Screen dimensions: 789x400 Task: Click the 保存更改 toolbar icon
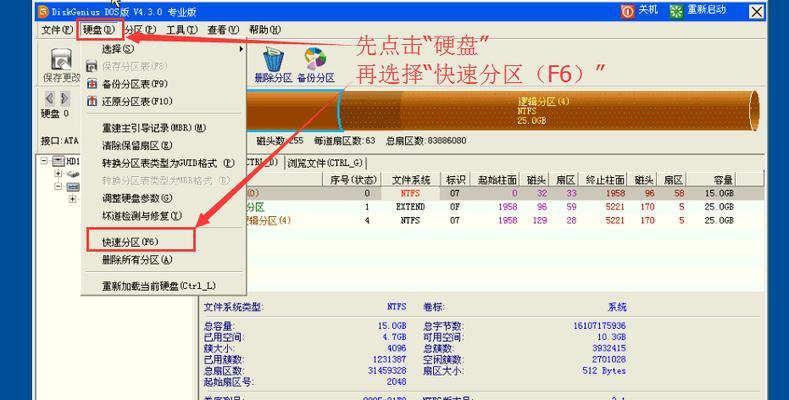tap(61, 61)
